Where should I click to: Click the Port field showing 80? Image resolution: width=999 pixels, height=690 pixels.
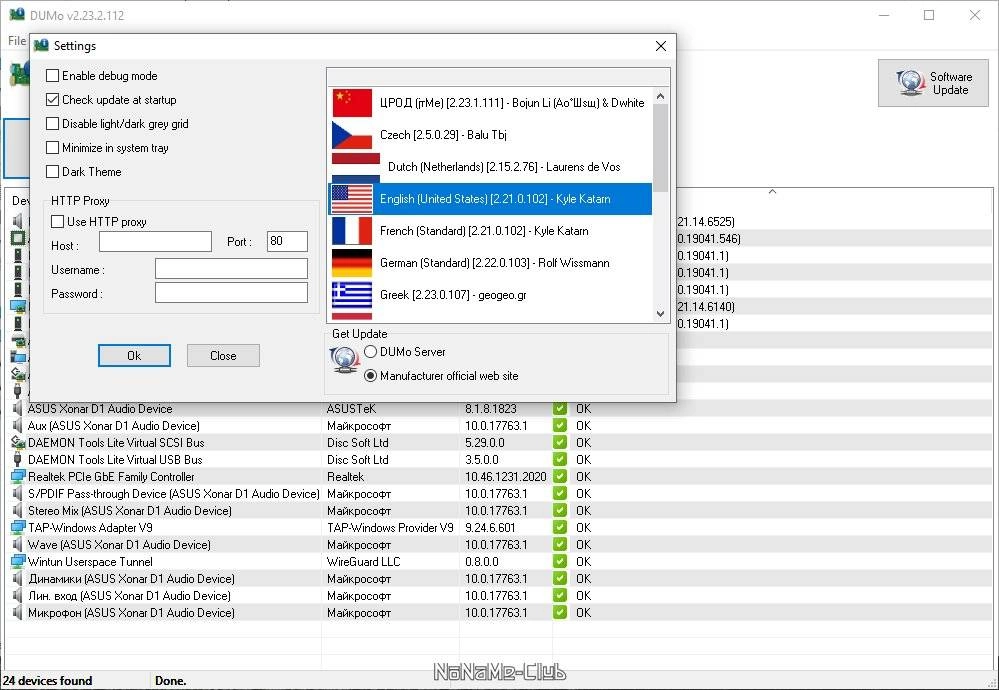[287, 241]
